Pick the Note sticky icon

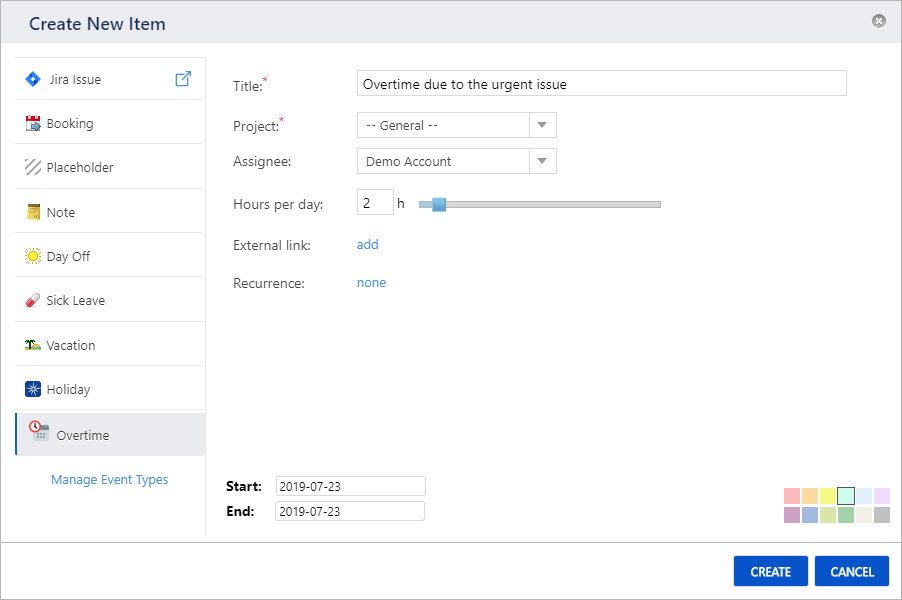33,212
